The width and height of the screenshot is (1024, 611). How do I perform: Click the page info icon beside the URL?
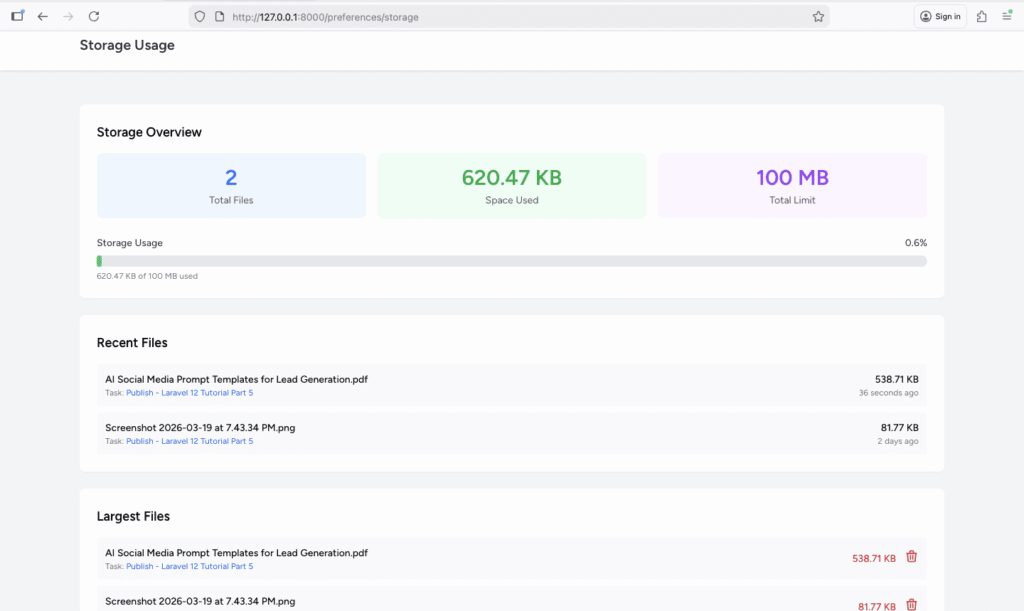(218, 17)
